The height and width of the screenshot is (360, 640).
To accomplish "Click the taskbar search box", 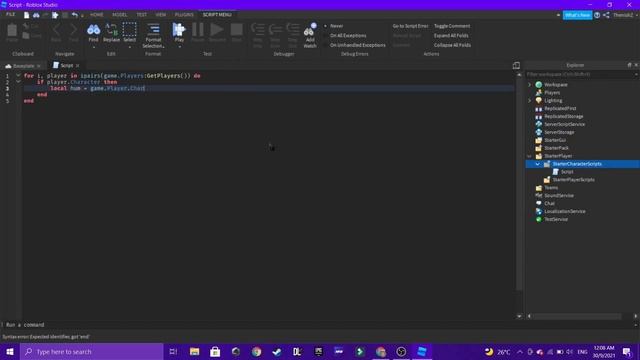I will tap(92, 351).
